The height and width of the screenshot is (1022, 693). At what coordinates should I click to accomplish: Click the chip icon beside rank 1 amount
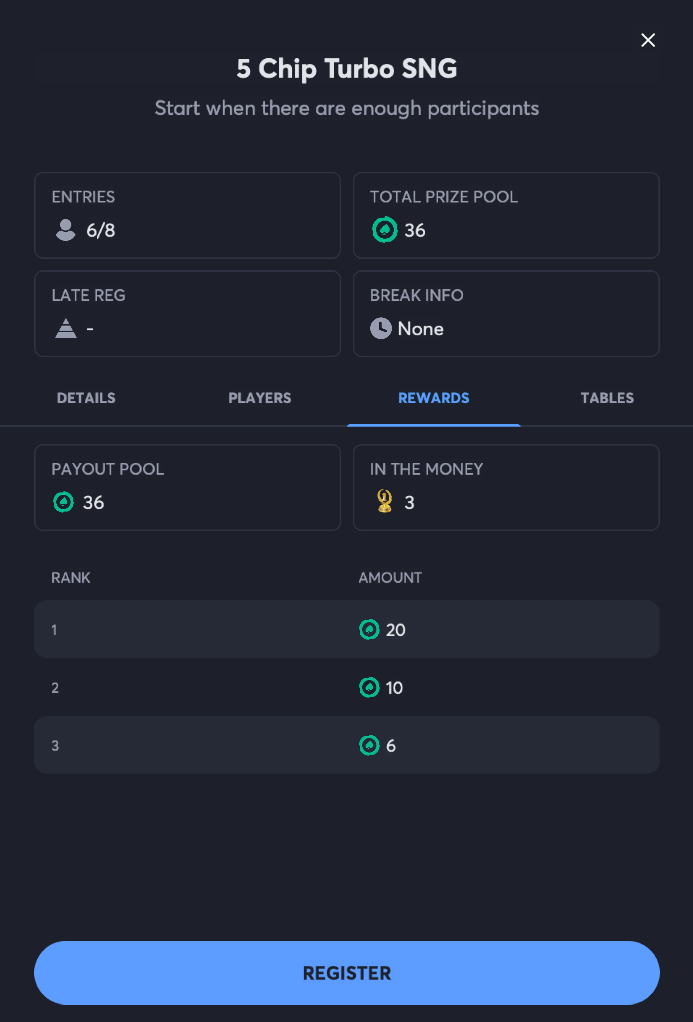point(369,630)
